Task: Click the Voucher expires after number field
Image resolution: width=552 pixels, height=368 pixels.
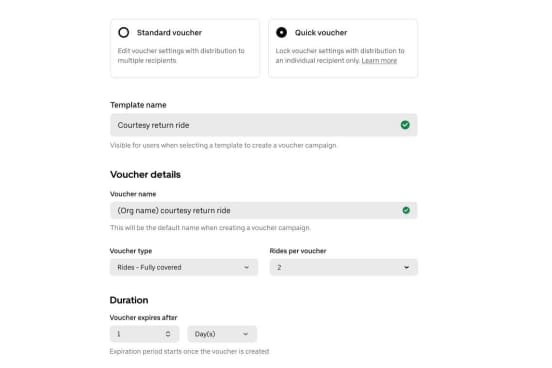Action: [x=144, y=334]
